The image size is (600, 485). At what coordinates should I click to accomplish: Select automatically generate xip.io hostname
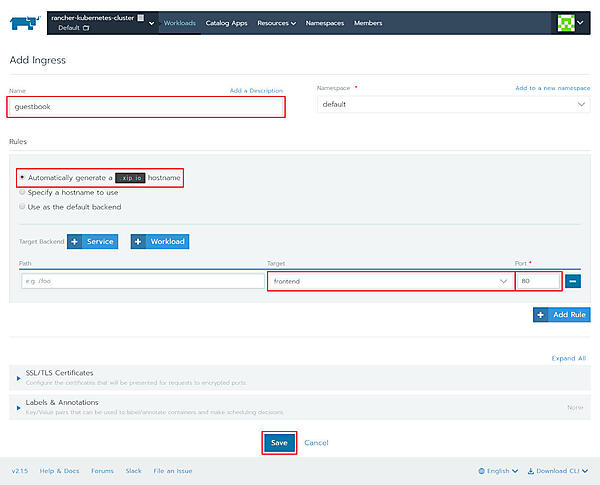point(22,177)
